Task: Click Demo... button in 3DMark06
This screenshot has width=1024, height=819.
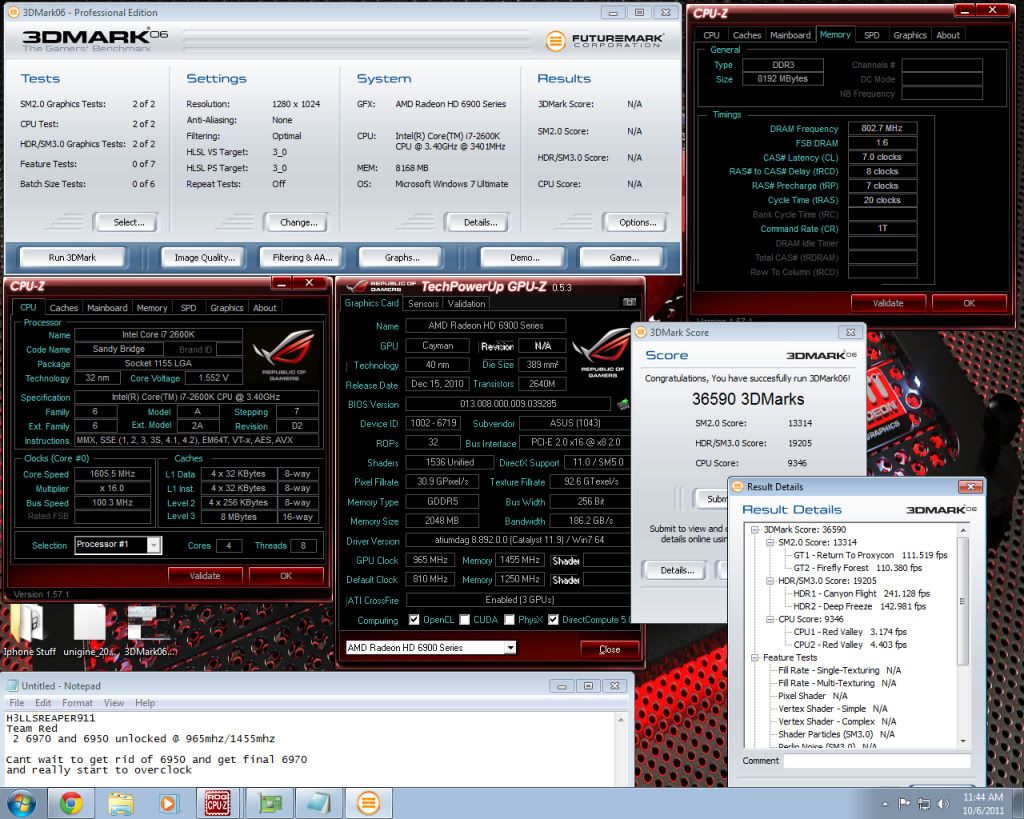Action: pos(524,257)
